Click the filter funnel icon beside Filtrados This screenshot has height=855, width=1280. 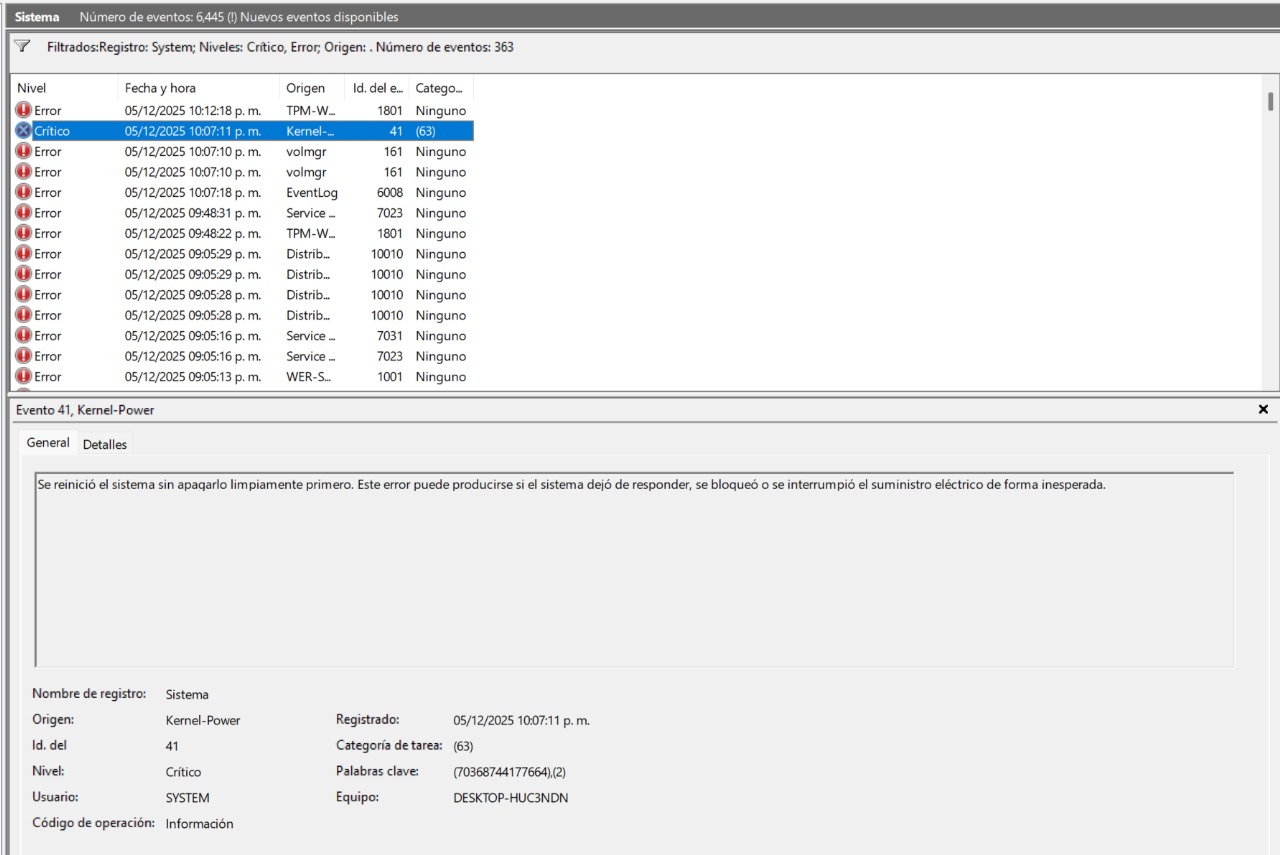(23, 47)
